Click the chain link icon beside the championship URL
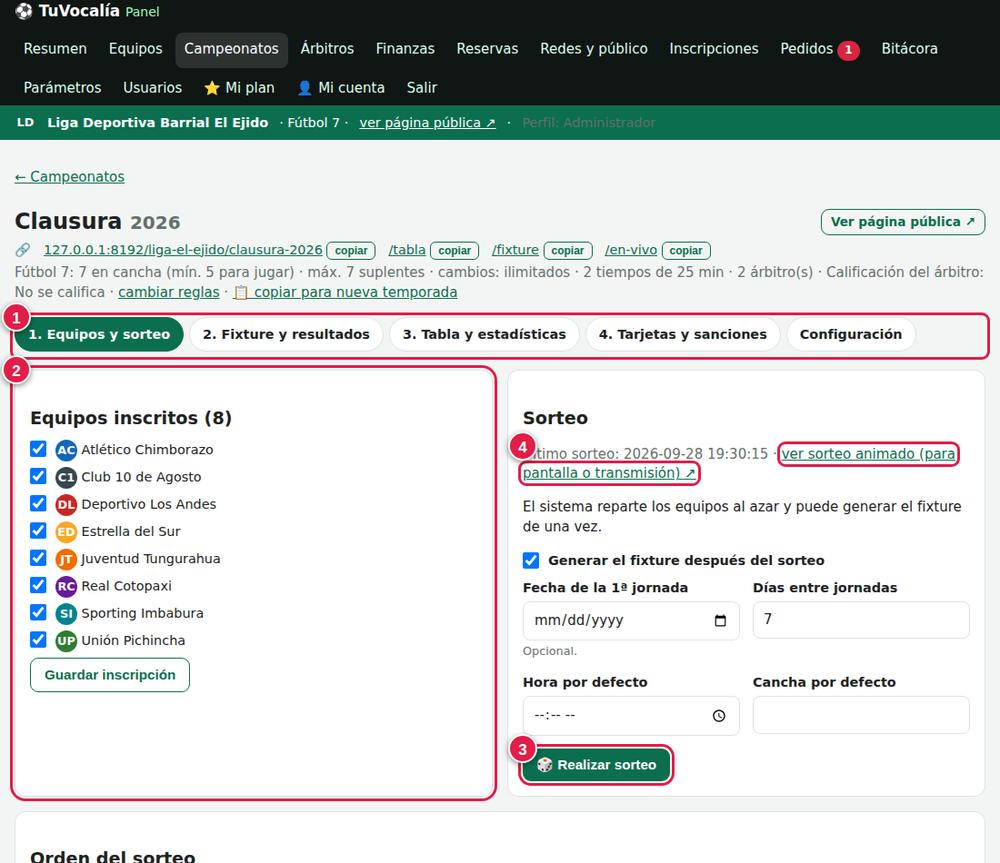 (23, 250)
